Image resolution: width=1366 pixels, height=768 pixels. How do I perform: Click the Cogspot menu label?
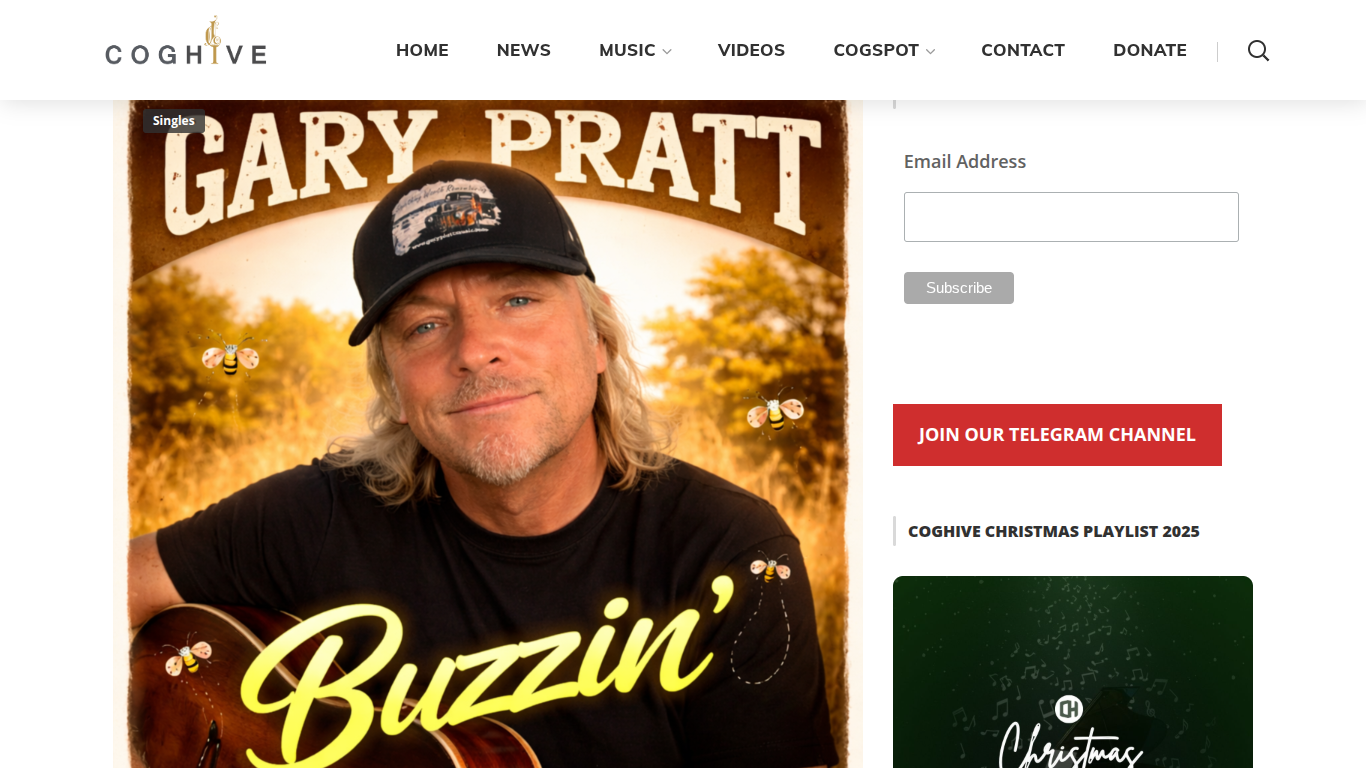tap(876, 50)
